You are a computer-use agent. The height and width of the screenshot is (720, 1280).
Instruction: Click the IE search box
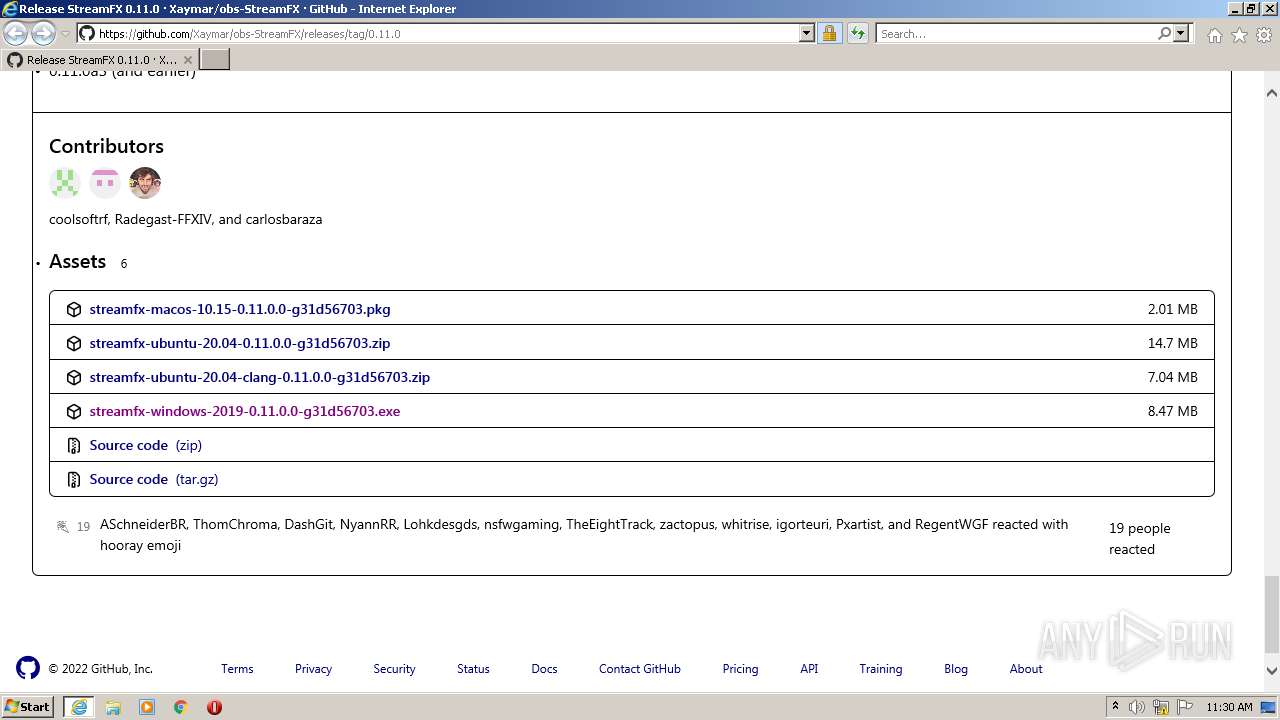pyautogui.click(x=1015, y=33)
